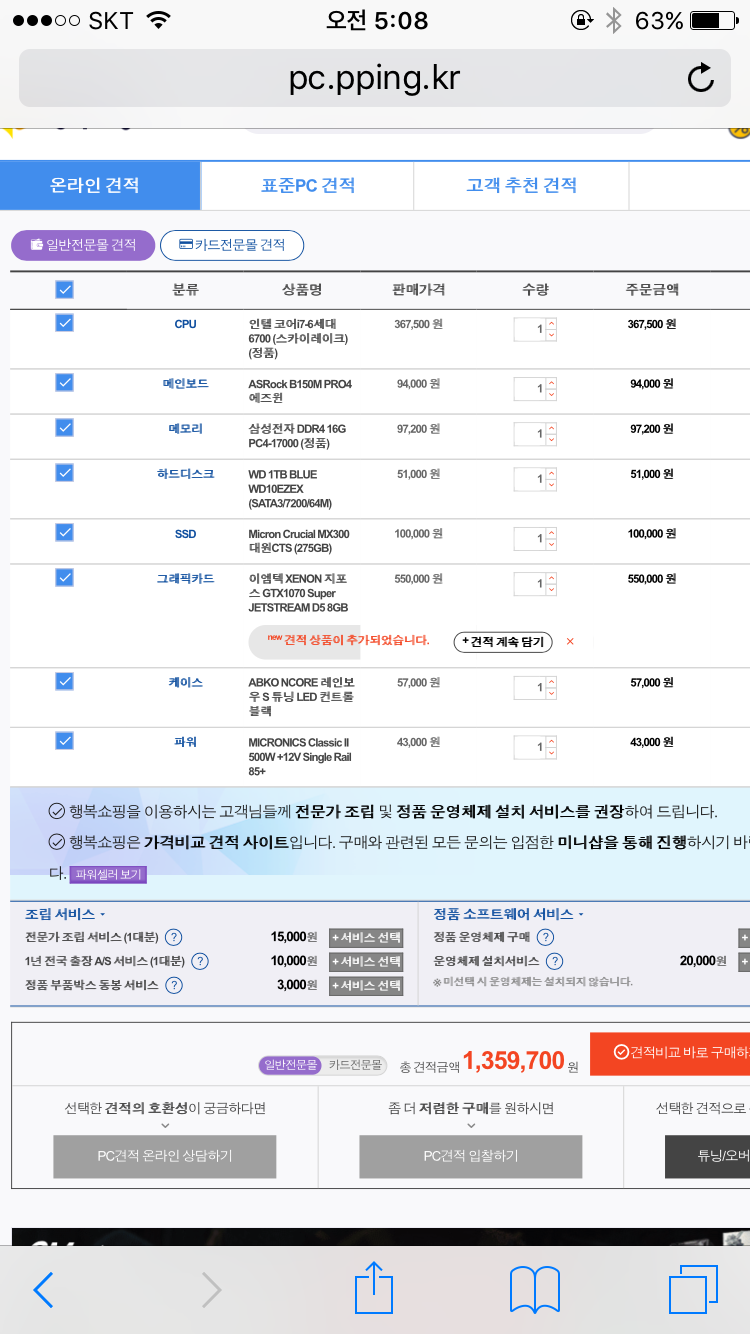
Task: Open help icon for 운영체제 설치서비스
Action: [554, 961]
